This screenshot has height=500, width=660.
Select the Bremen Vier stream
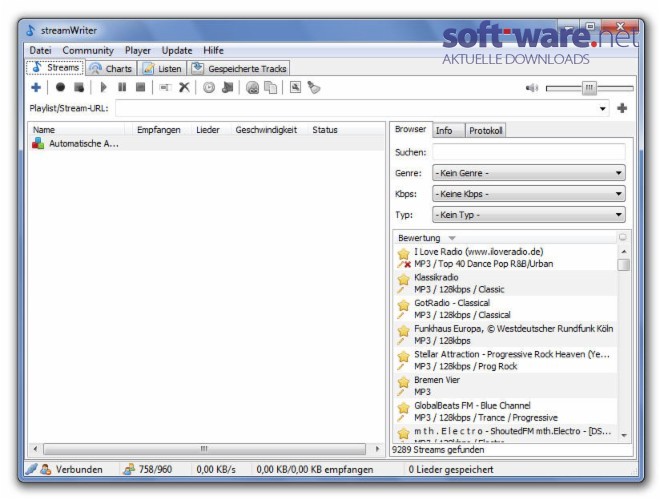click(506, 386)
